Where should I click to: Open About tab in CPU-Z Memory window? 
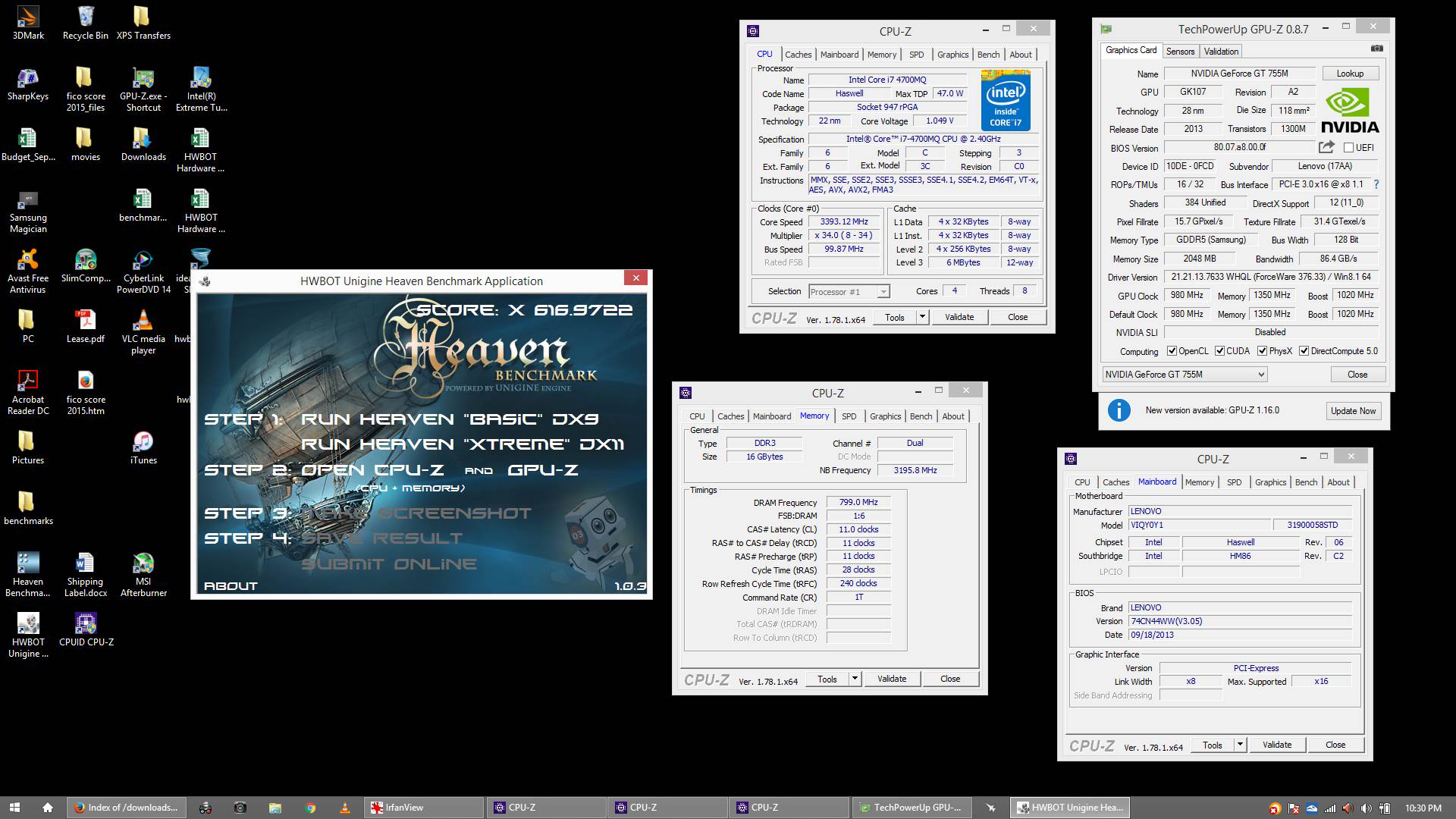(x=953, y=416)
